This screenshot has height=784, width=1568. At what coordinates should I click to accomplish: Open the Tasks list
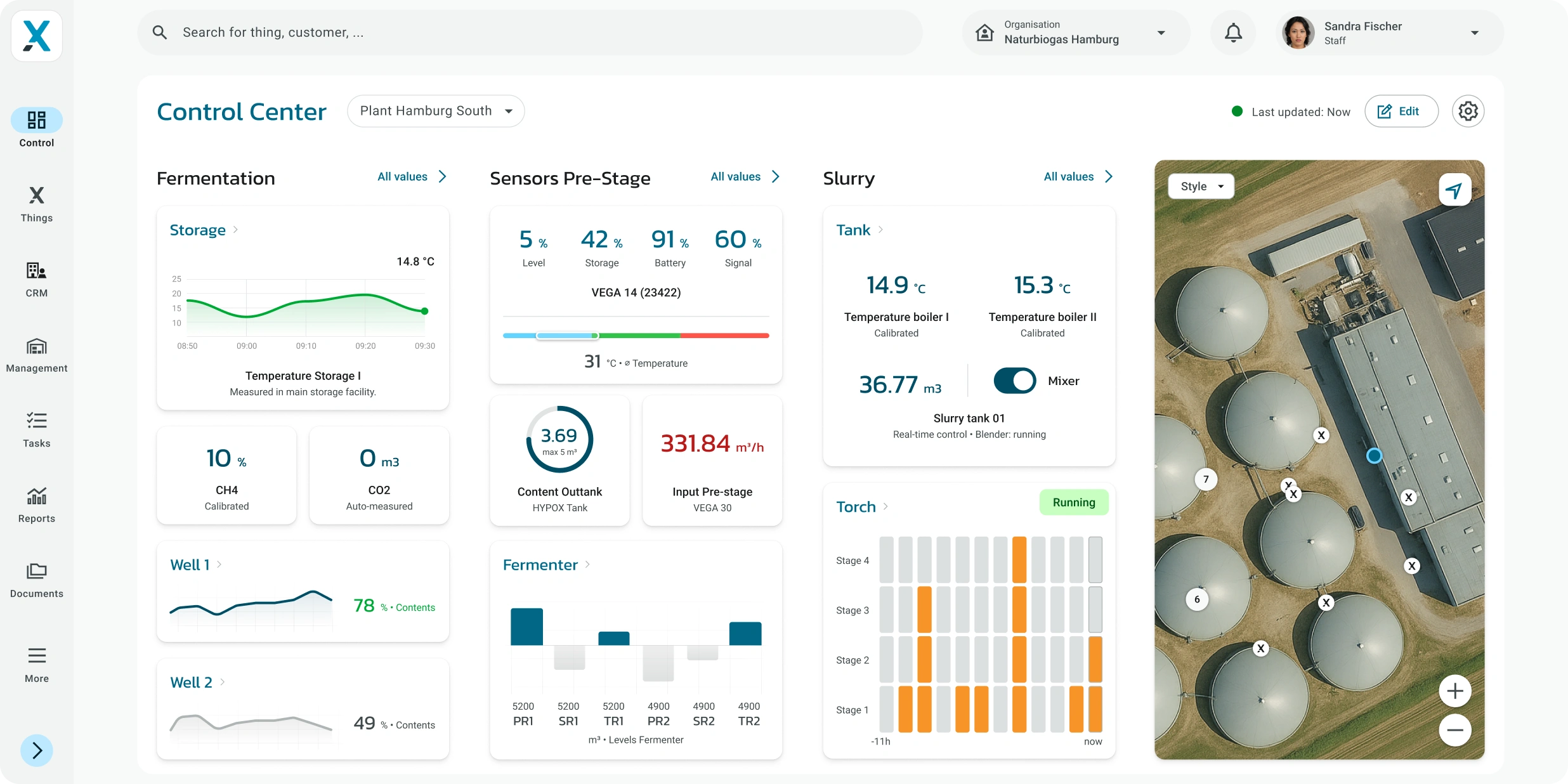pyautogui.click(x=37, y=429)
